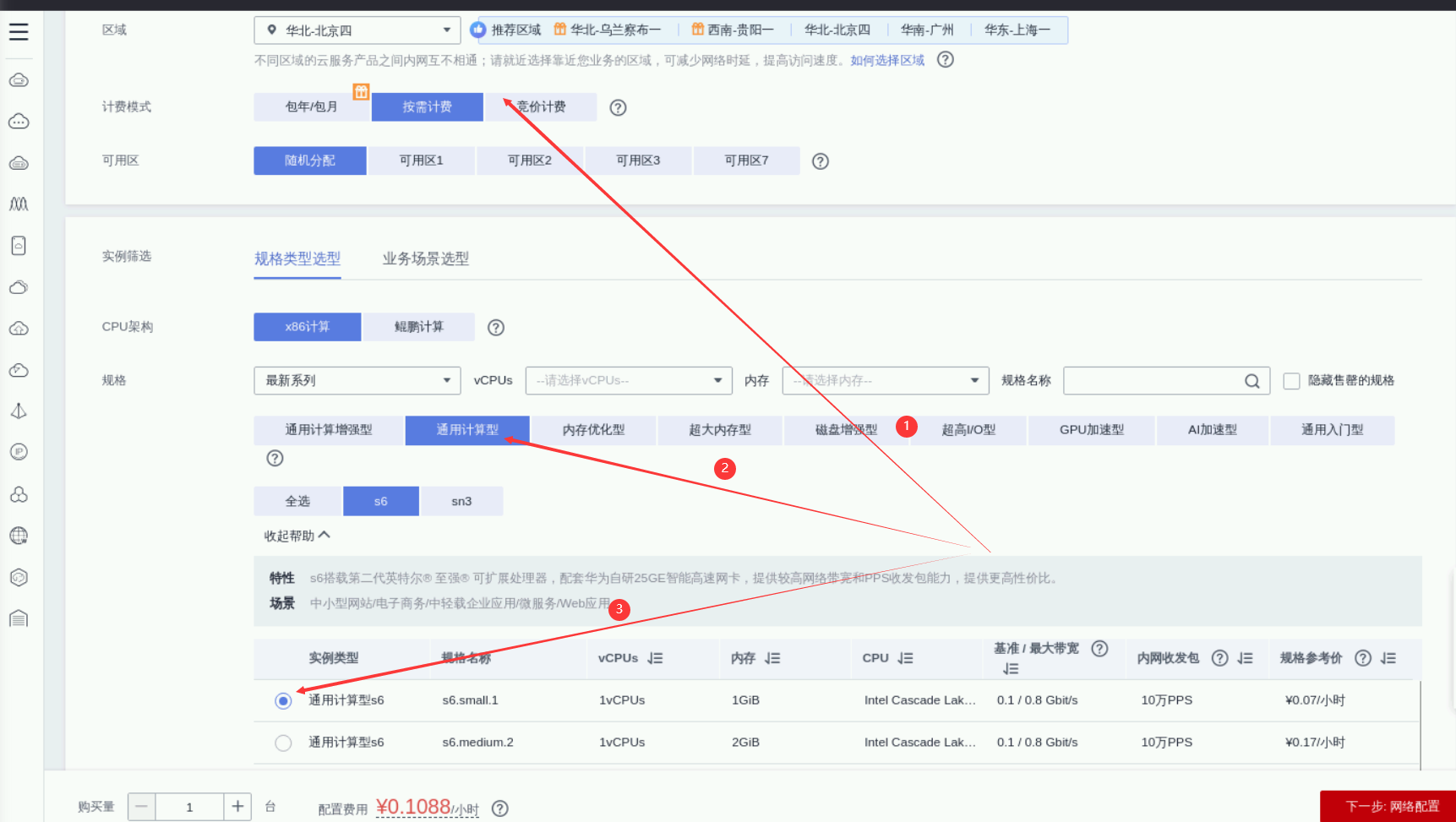Increase 购买量 with the plus button

click(x=237, y=807)
